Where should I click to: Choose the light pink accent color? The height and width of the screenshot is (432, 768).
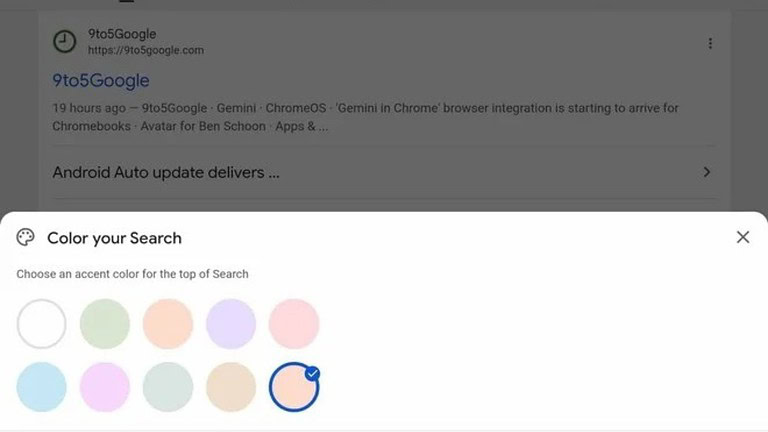[294, 324]
